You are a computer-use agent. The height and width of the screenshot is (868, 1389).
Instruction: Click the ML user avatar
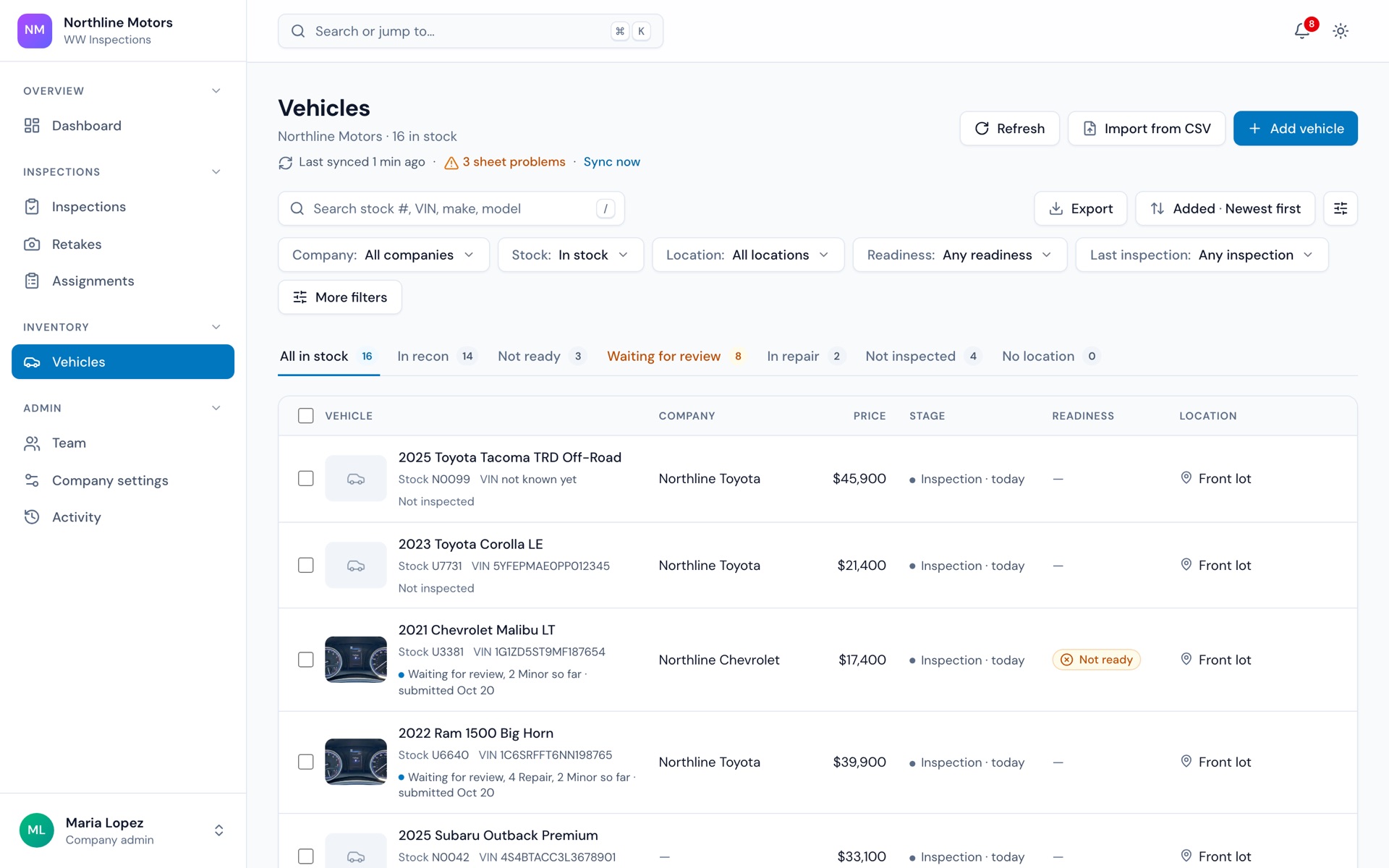pos(36,830)
